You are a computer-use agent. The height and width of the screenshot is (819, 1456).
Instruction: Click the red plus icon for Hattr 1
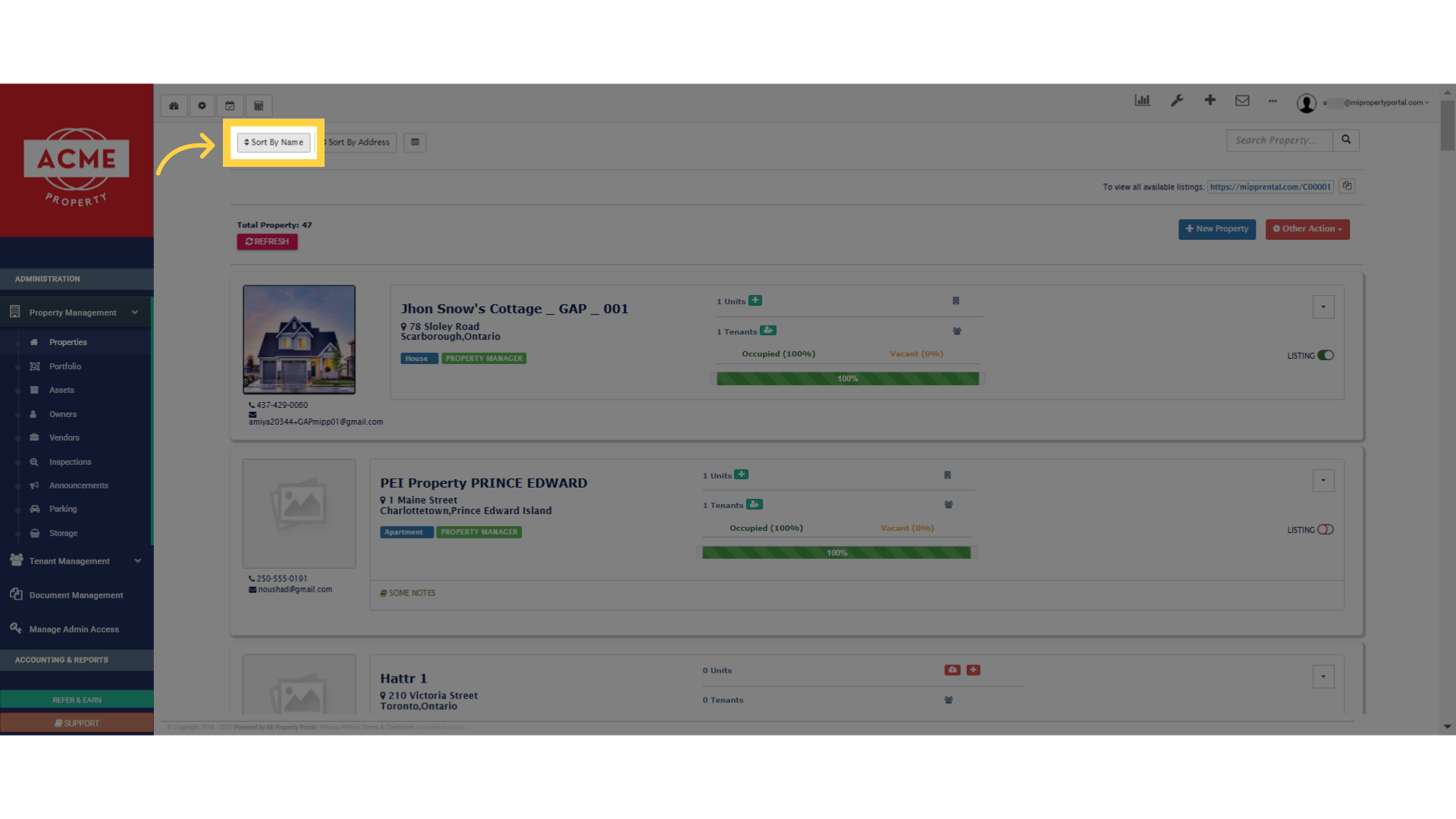(974, 670)
